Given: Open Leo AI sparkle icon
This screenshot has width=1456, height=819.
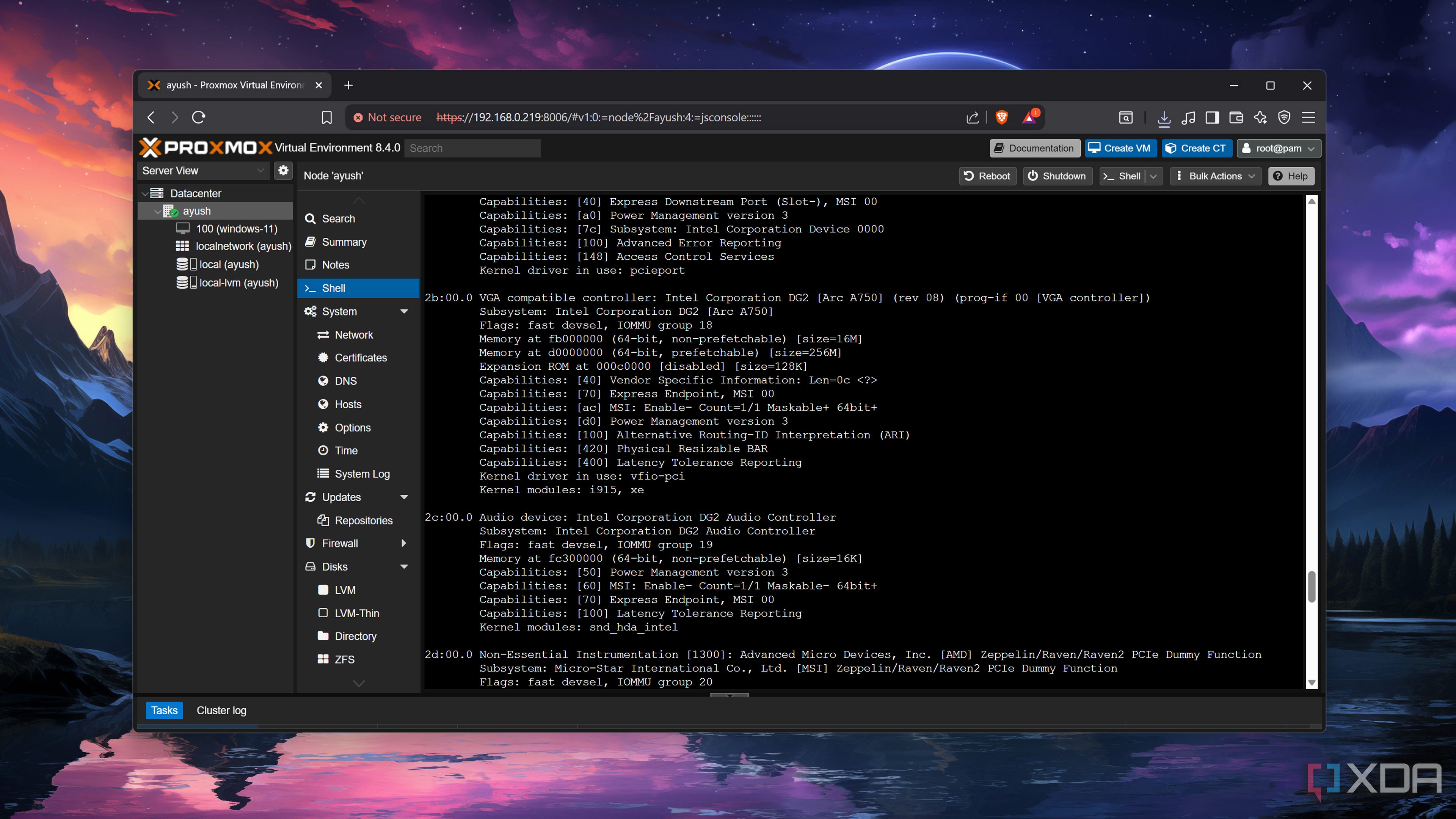Looking at the screenshot, I should (x=1260, y=117).
